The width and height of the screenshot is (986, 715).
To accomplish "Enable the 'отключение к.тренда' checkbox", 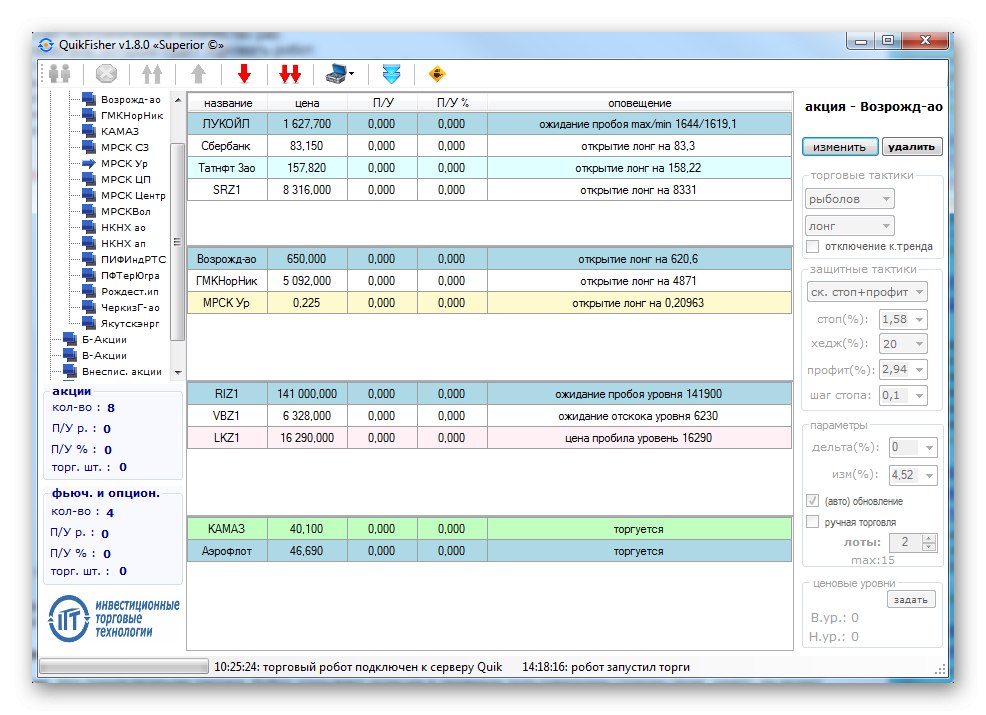I will click(813, 247).
